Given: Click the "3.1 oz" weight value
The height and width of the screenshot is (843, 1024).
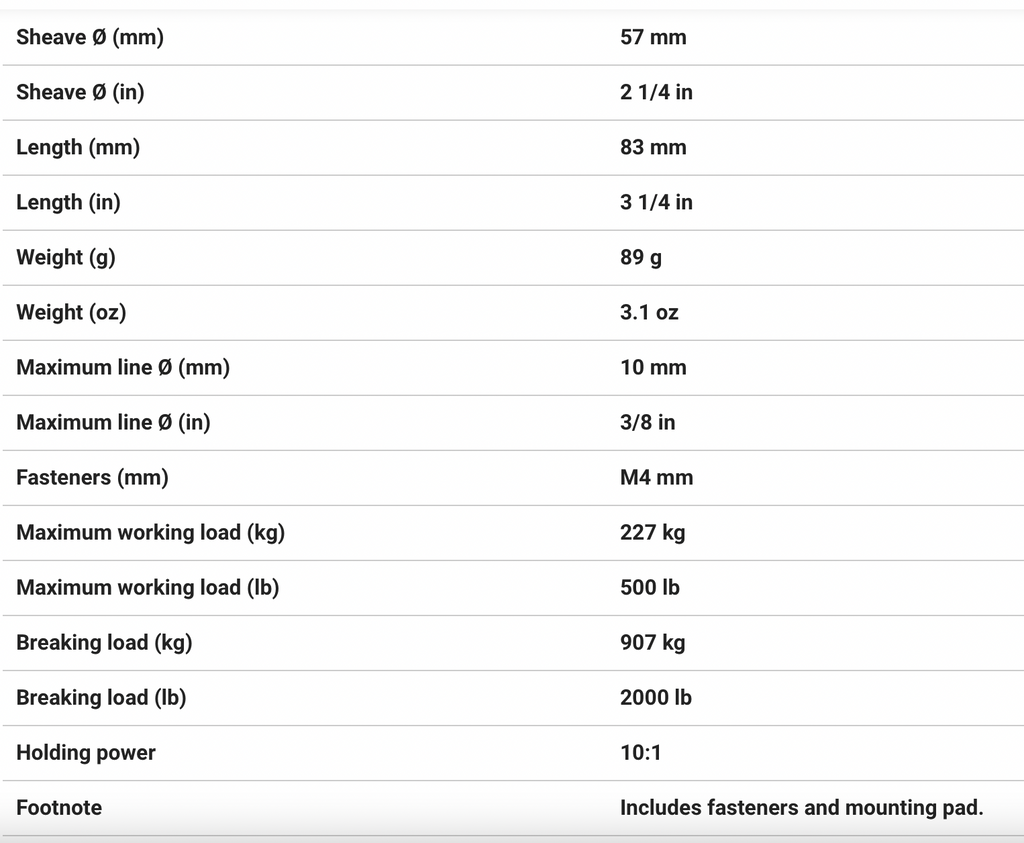Looking at the screenshot, I should pyautogui.click(x=649, y=313).
